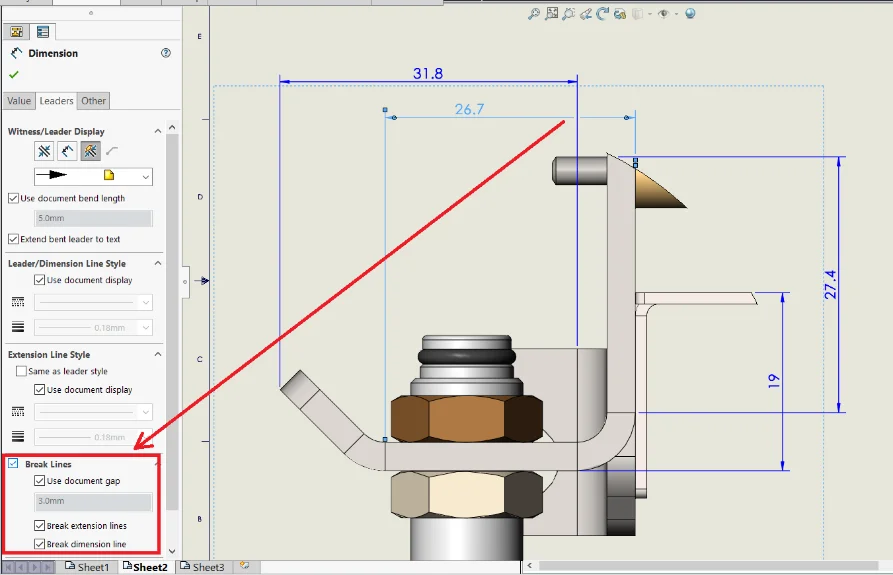Click the green checkmark to accept dimension
The height and width of the screenshot is (575, 893).
(x=14, y=74)
